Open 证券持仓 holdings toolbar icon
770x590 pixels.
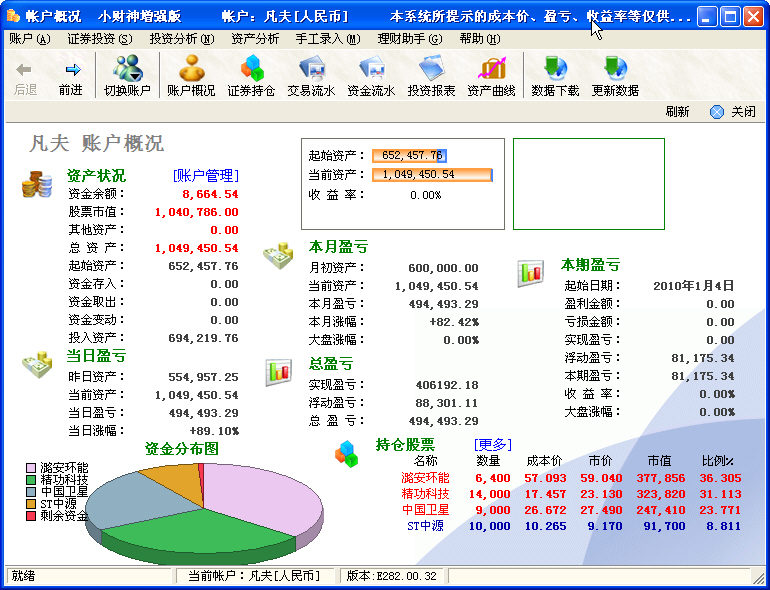coord(251,68)
